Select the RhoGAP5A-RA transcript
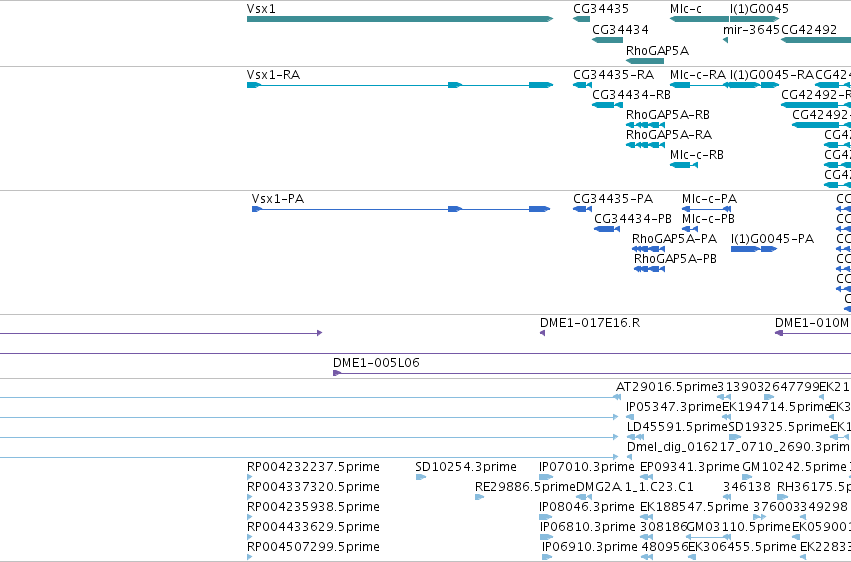This screenshot has width=851, height=562. 645,145
